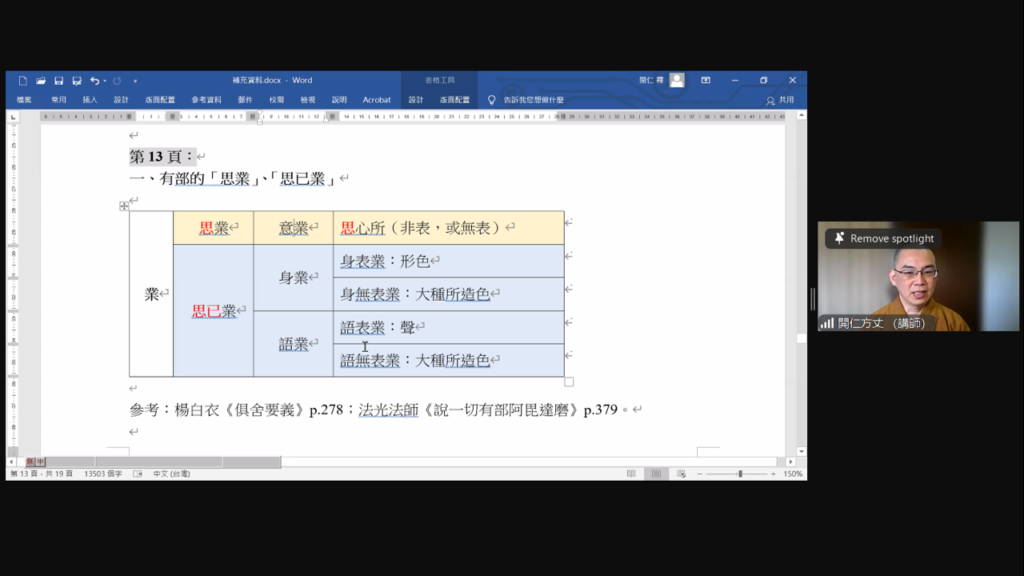Expand the Undo history dropdown arrow
This screenshot has width=1024, height=576.
pos(104,81)
